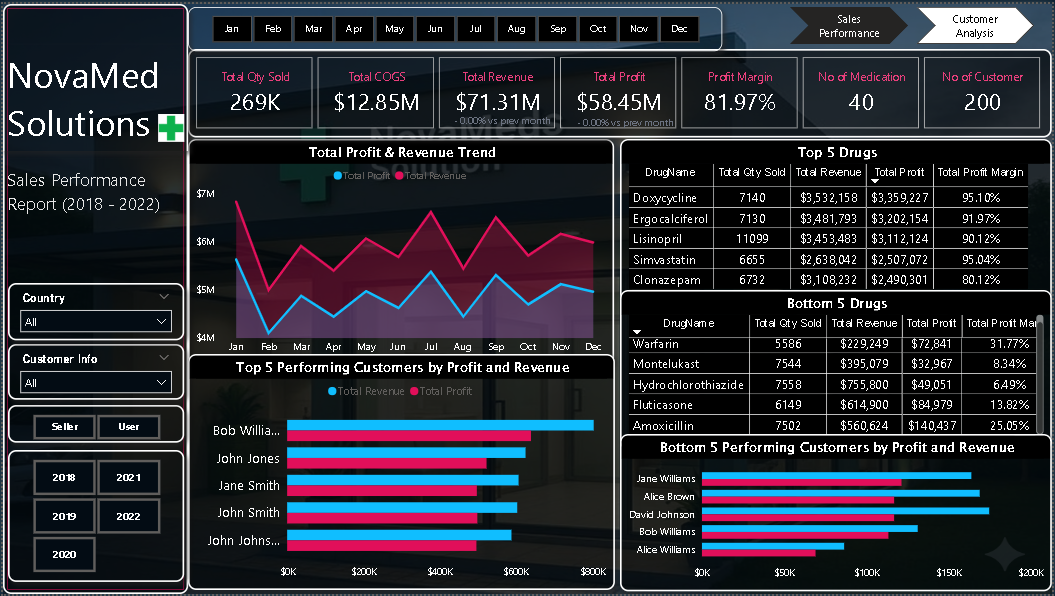Open the Customer Info All dropdown
This screenshot has width=1055, height=596.
coord(96,383)
